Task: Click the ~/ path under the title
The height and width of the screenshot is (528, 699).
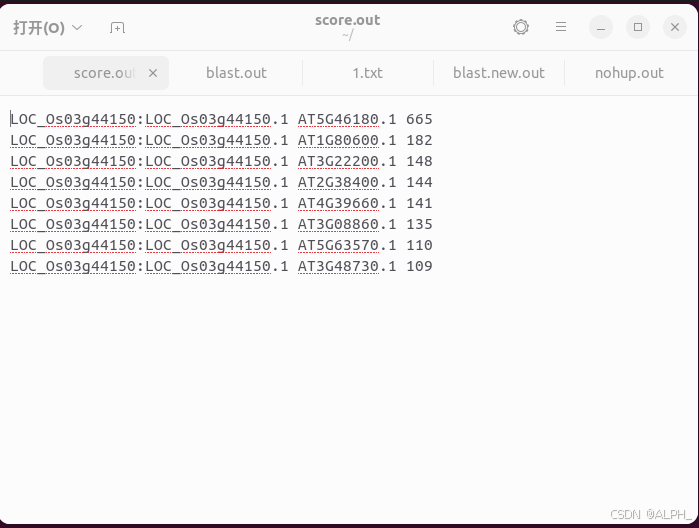Action: [x=348, y=35]
